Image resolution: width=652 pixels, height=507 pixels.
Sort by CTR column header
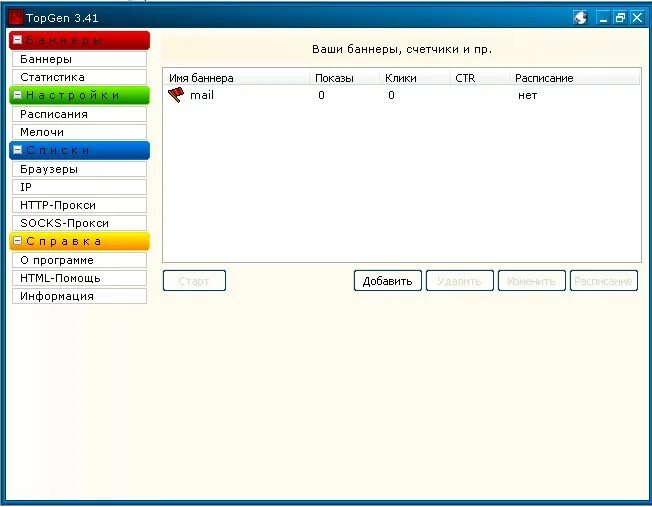click(479, 78)
